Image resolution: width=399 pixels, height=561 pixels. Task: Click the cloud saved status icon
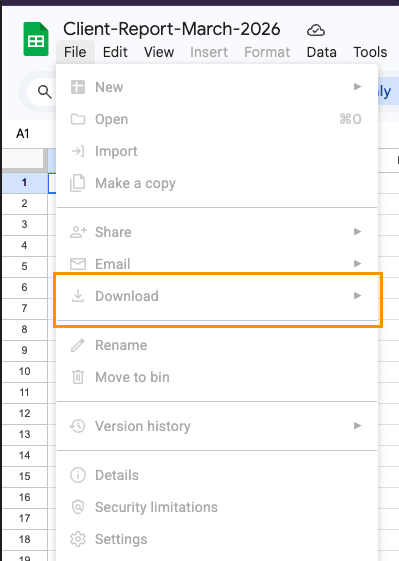click(x=316, y=30)
